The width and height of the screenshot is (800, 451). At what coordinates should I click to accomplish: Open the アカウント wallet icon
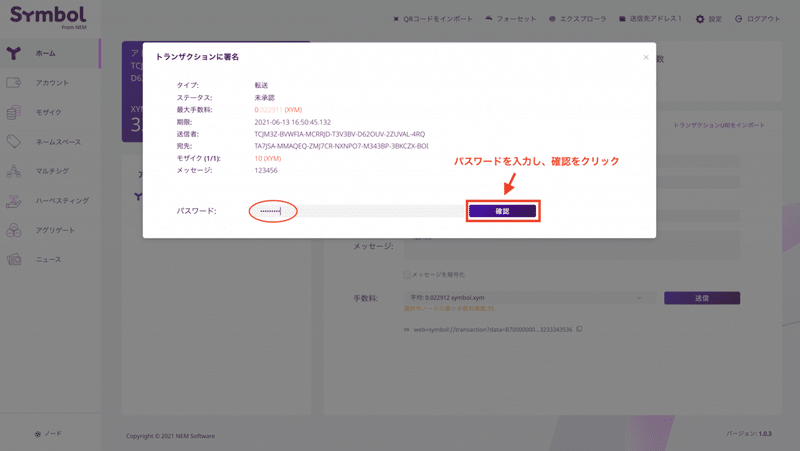point(14,83)
